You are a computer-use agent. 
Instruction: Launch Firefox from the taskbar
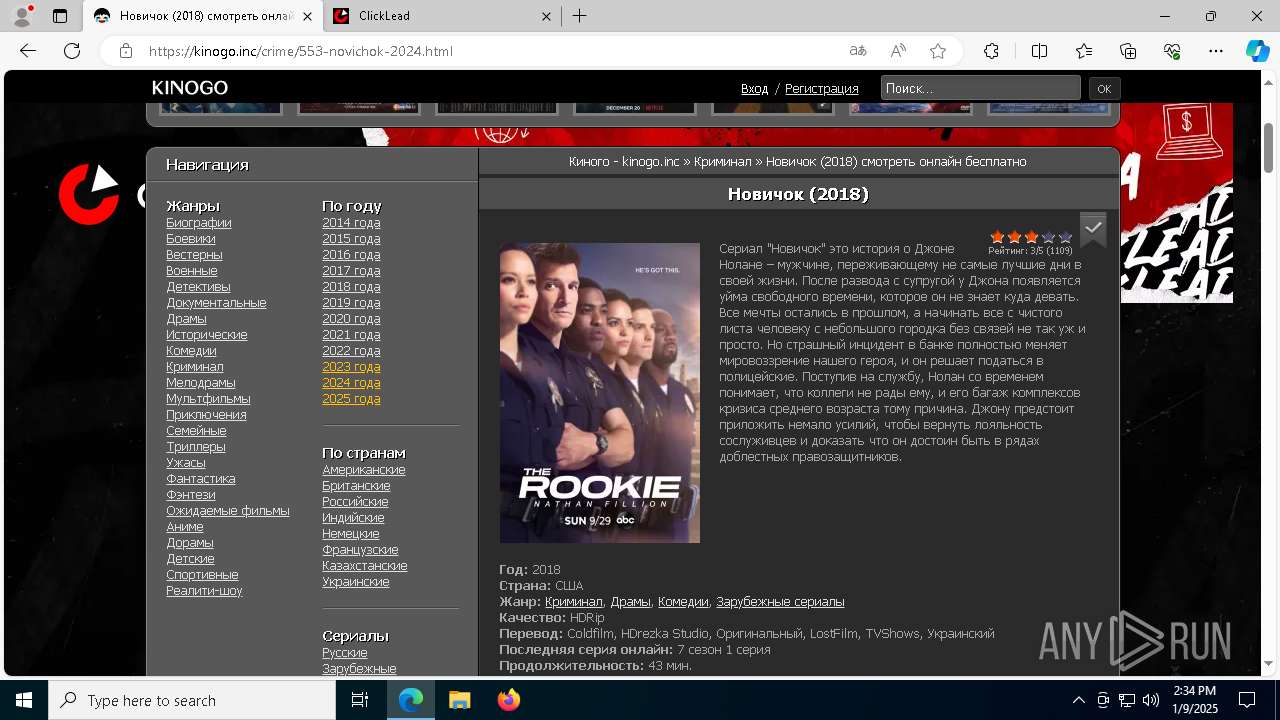coord(508,700)
